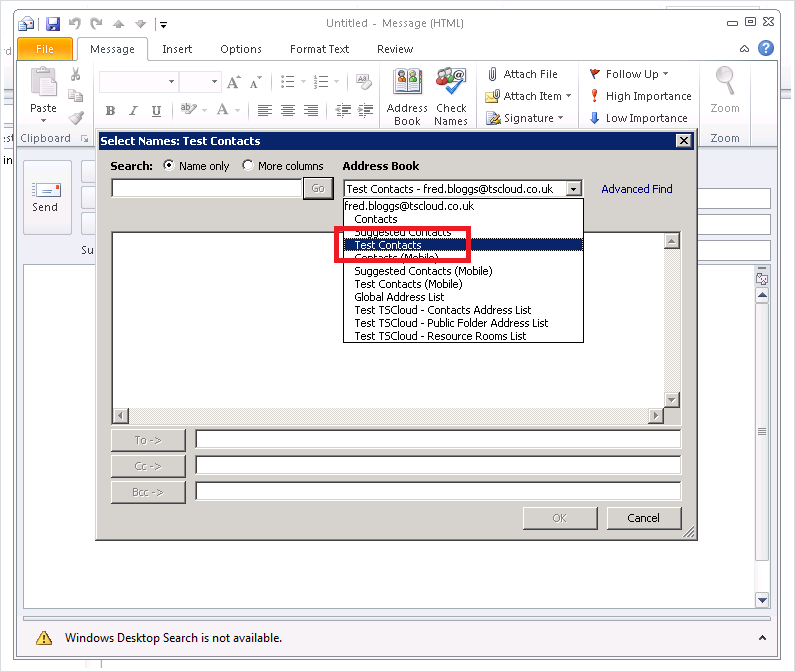Toggle Underline formatting
Screen dimensions: 795x672
tap(156, 111)
